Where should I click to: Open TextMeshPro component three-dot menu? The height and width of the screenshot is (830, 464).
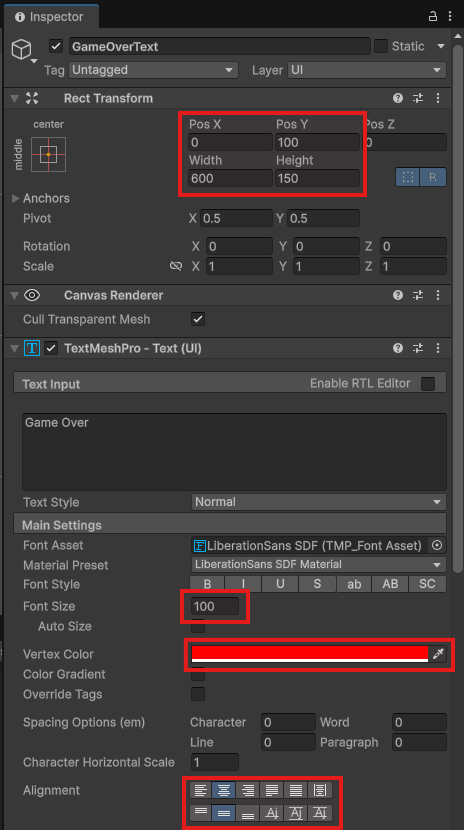coord(438,348)
